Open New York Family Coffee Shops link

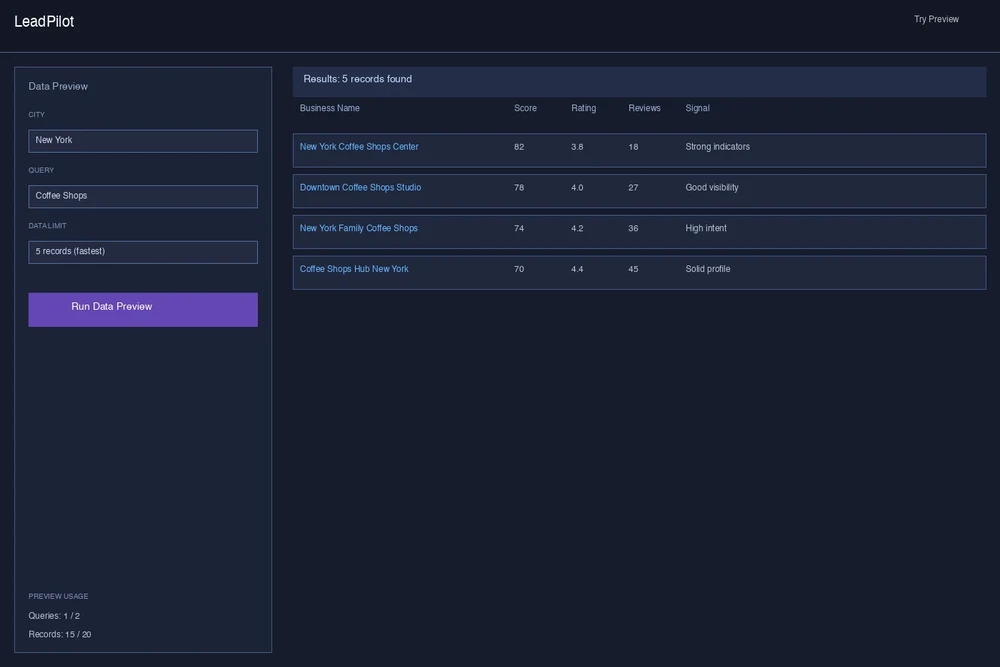[x=358, y=228]
